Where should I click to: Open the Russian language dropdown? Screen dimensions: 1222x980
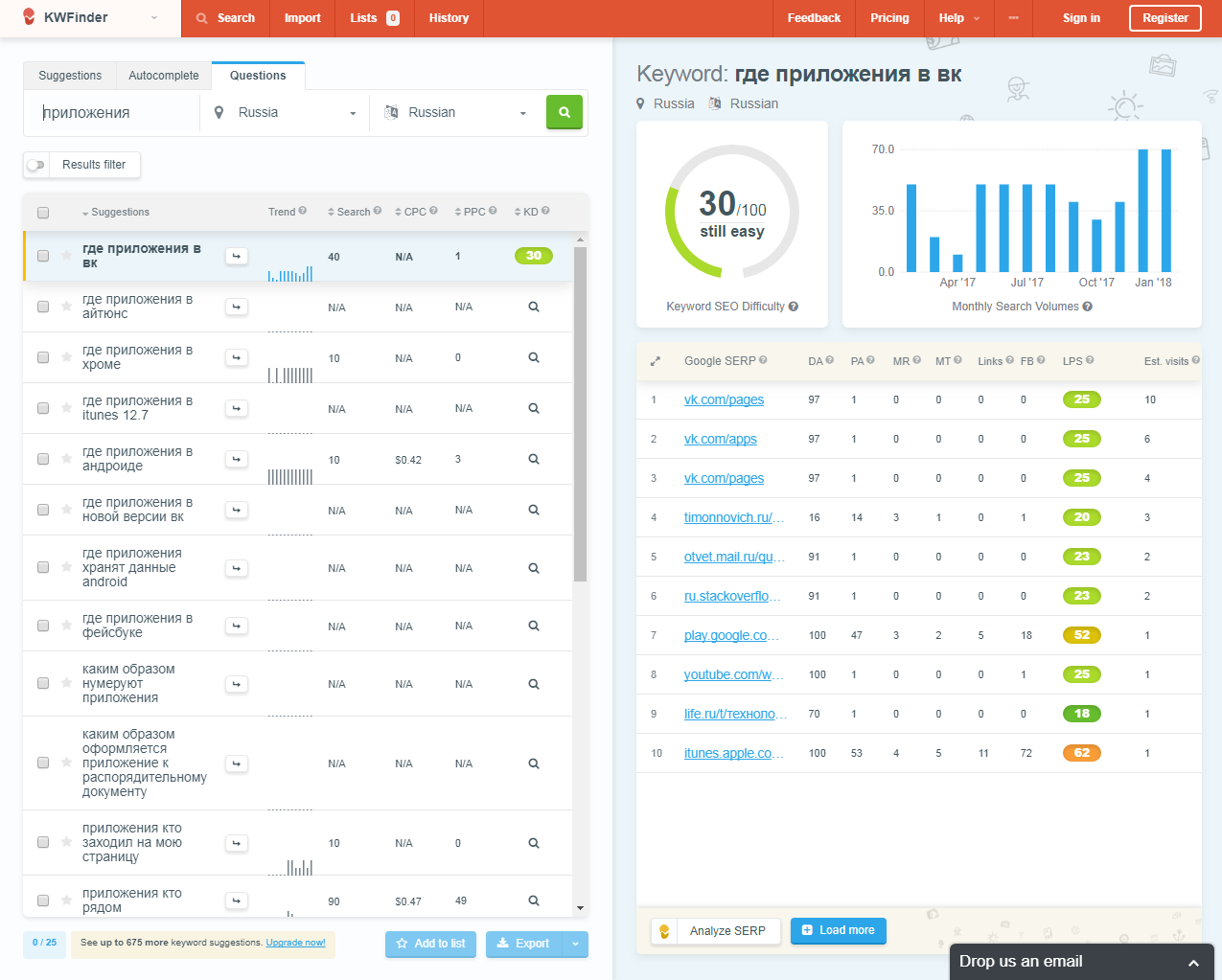pyautogui.click(x=457, y=113)
